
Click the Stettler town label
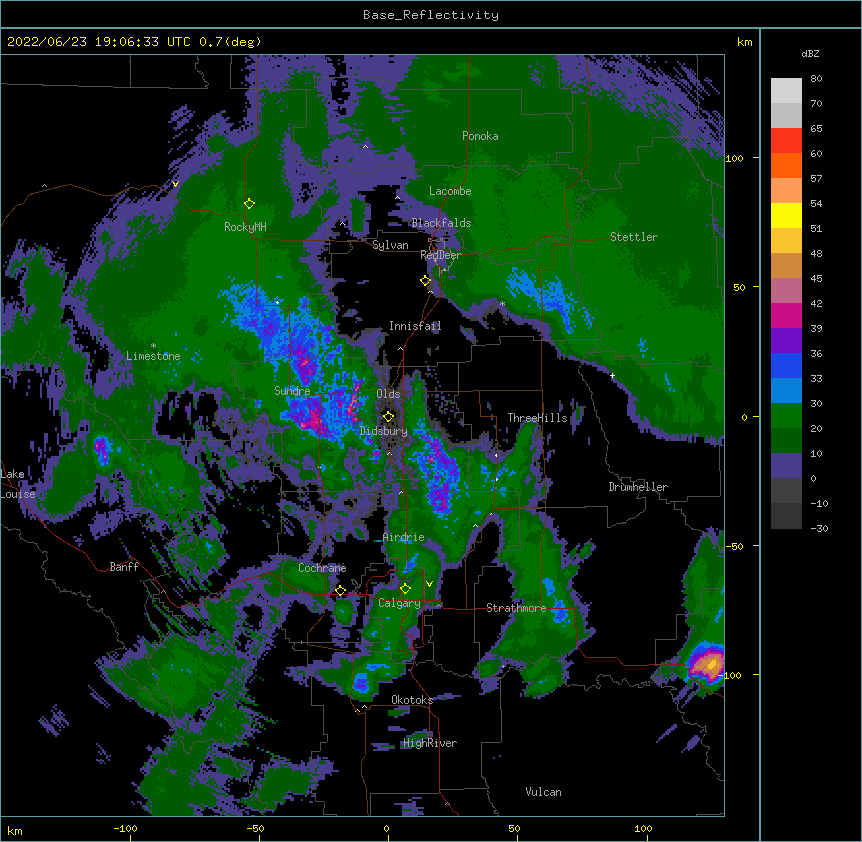pyautogui.click(x=634, y=237)
